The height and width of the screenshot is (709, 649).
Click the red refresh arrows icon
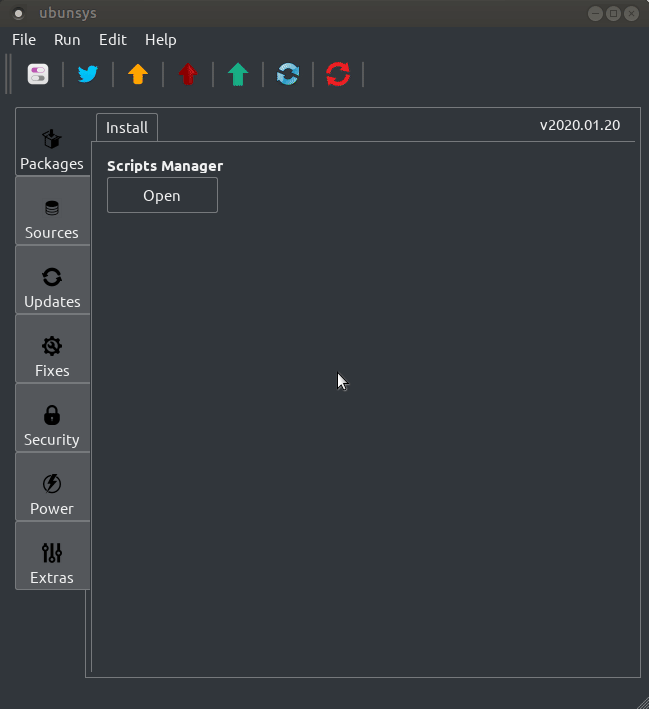point(338,74)
